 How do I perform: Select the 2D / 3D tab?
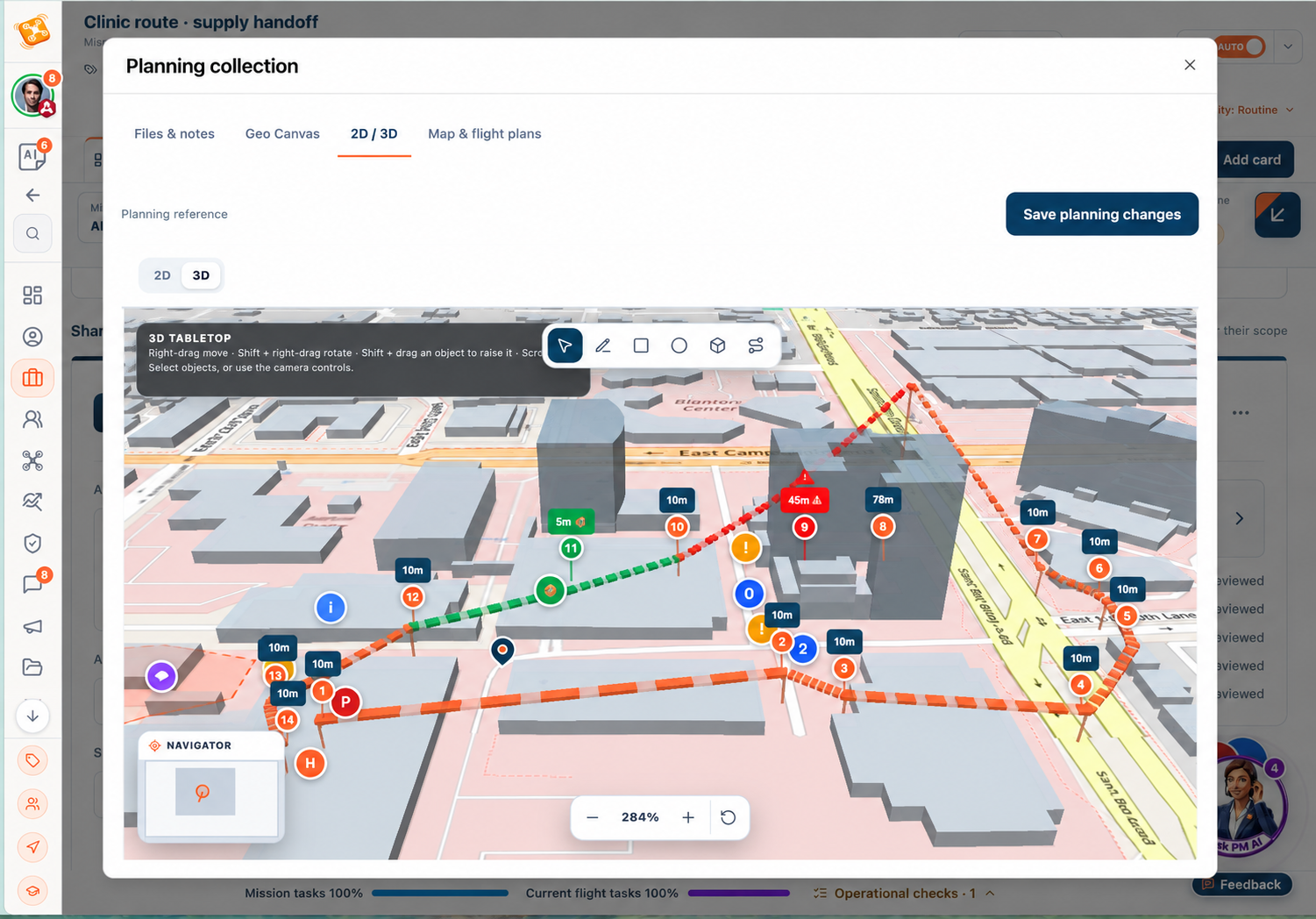[x=374, y=133]
